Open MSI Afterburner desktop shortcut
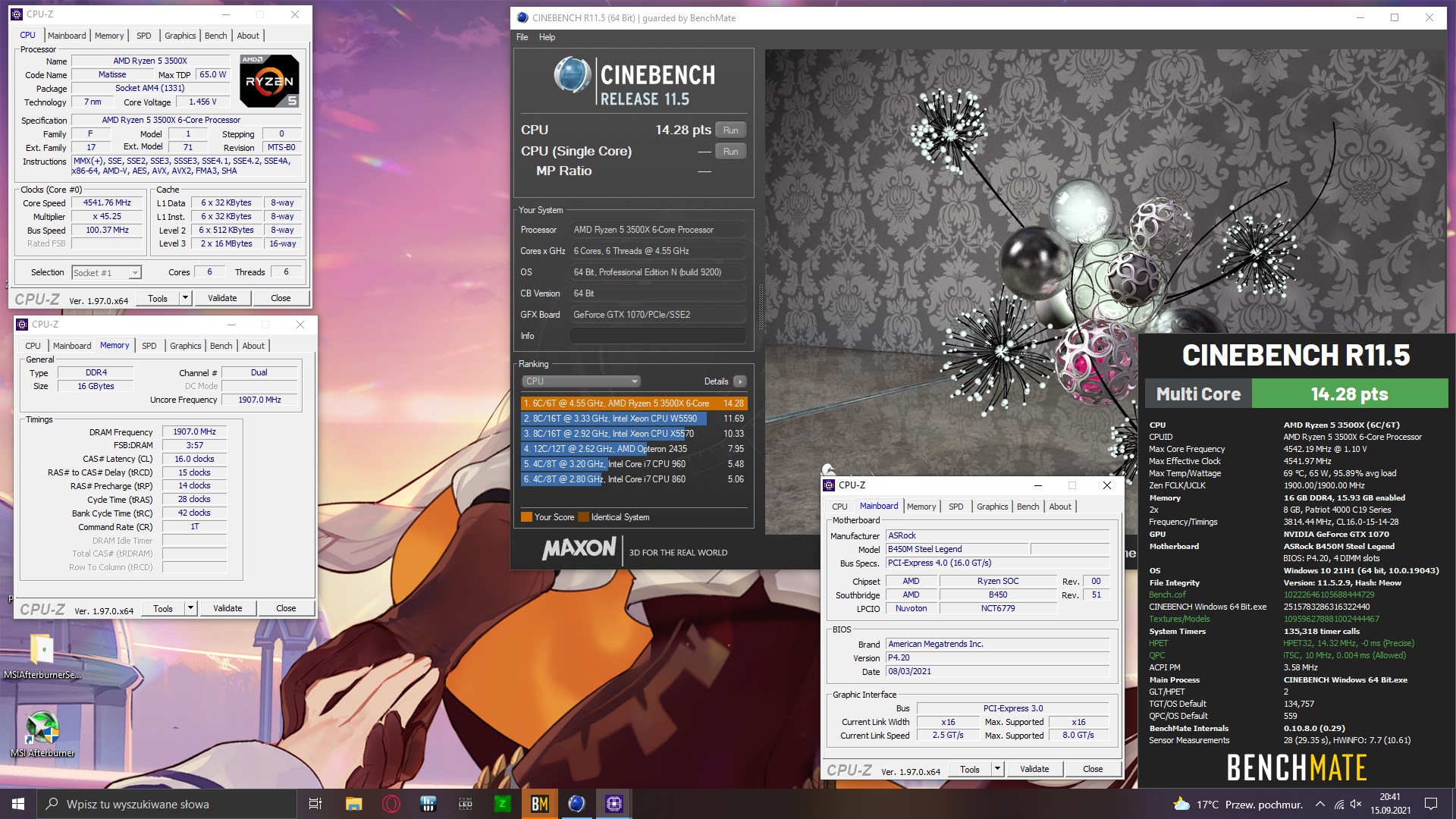The image size is (1456, 819). click(42, 734)
